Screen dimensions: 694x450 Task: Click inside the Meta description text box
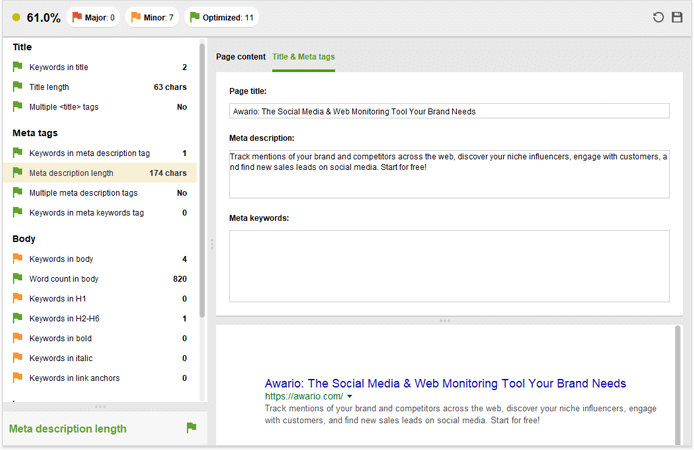click(x=449, y=174)
